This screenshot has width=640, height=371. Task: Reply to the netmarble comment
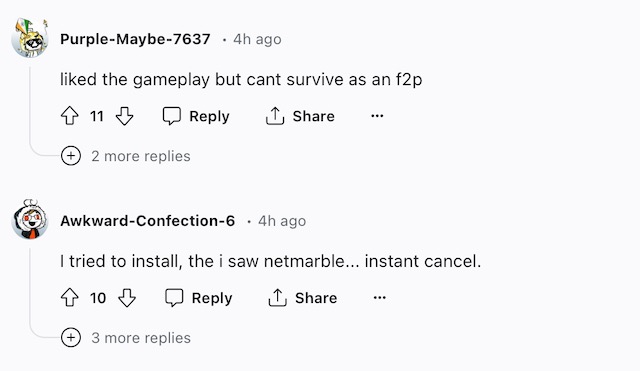tap(198, 298)
